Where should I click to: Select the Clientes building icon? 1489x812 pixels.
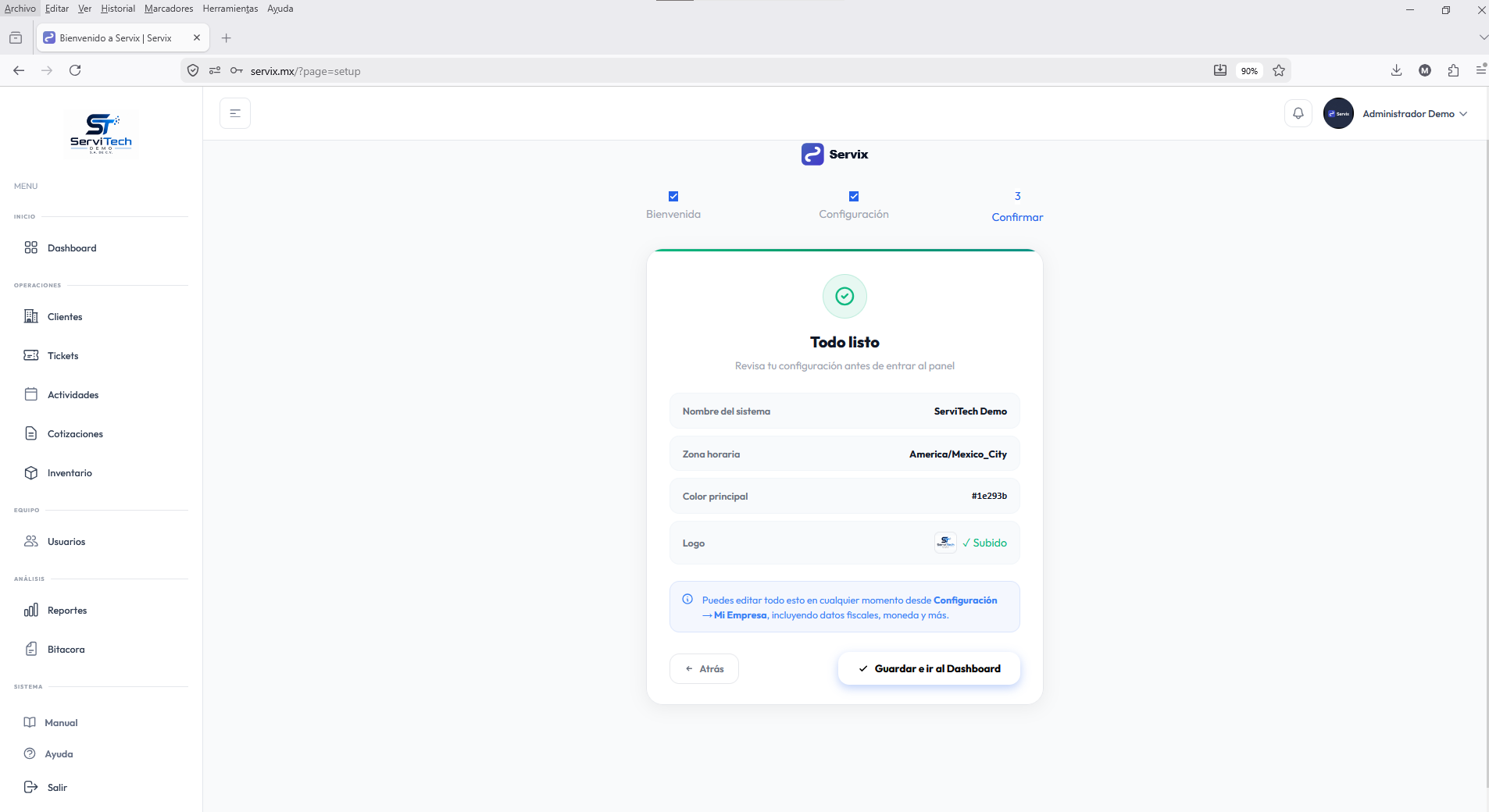click(31, 316)
